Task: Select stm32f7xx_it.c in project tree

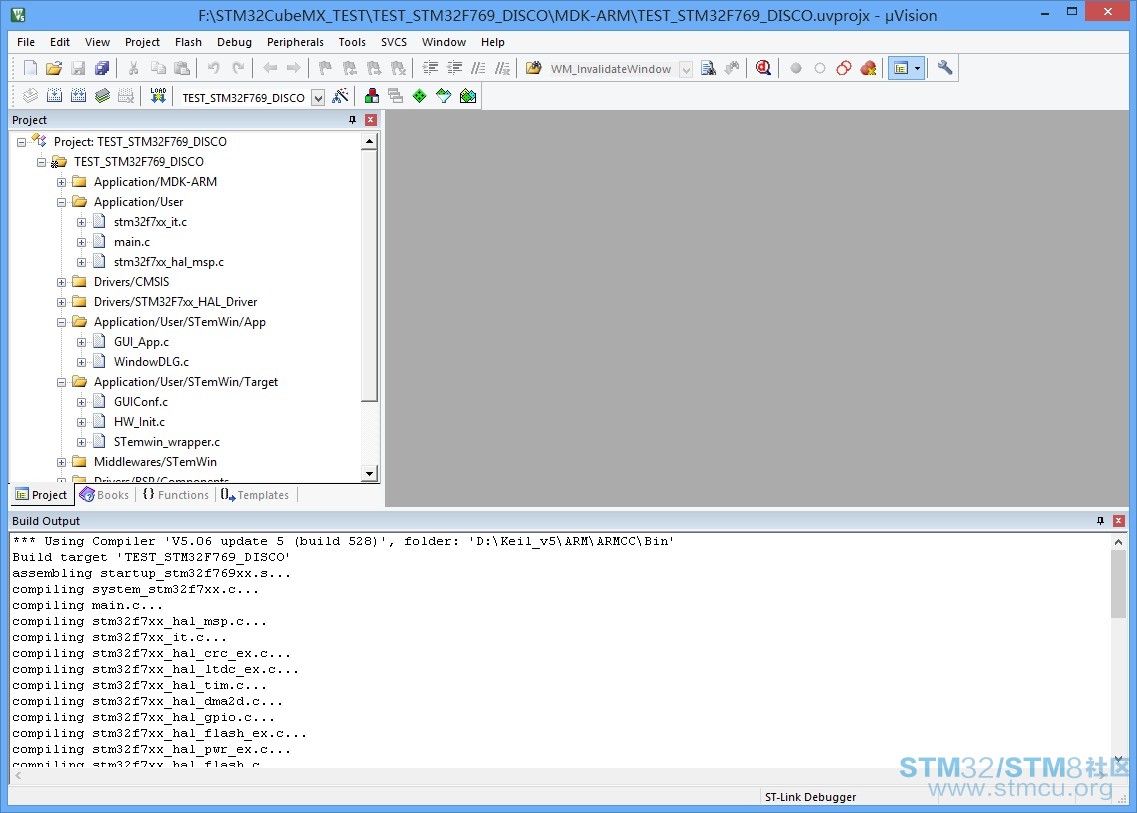Action: click(150, 222)
